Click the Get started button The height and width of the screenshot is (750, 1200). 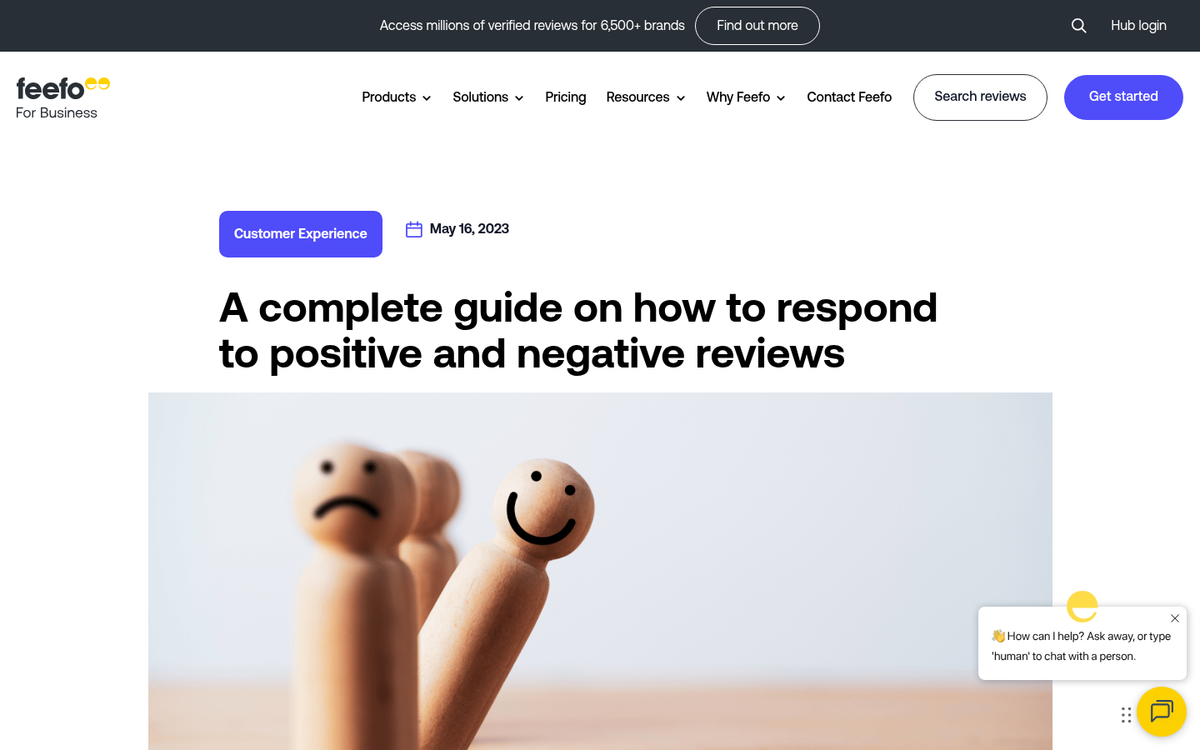[x=1123, y=97]
